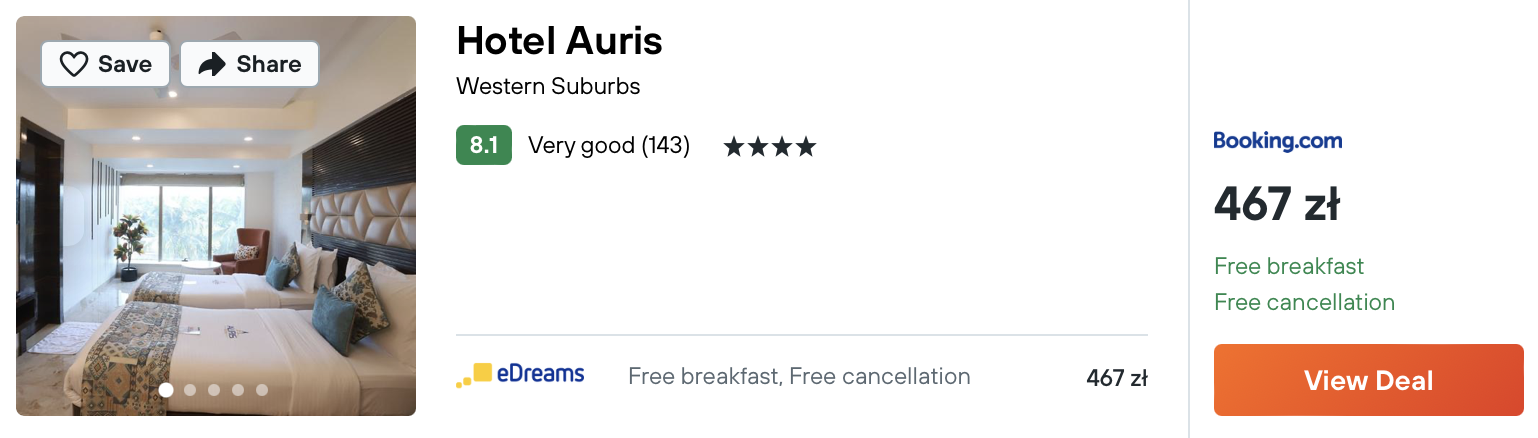This screenshot has height=438, width=1538.
Task: Click the Western Suburbs location text
Action: click(x=547, y=86)
